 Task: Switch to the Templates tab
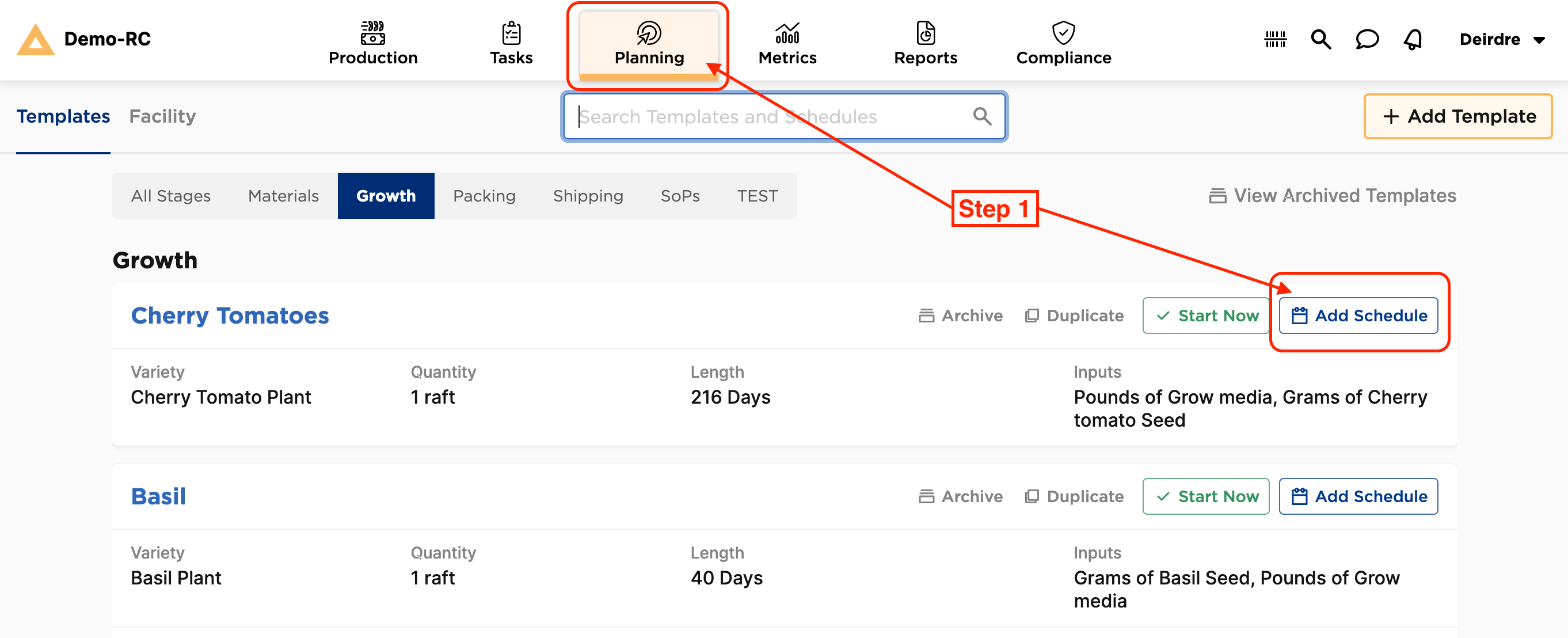point(63,116)
